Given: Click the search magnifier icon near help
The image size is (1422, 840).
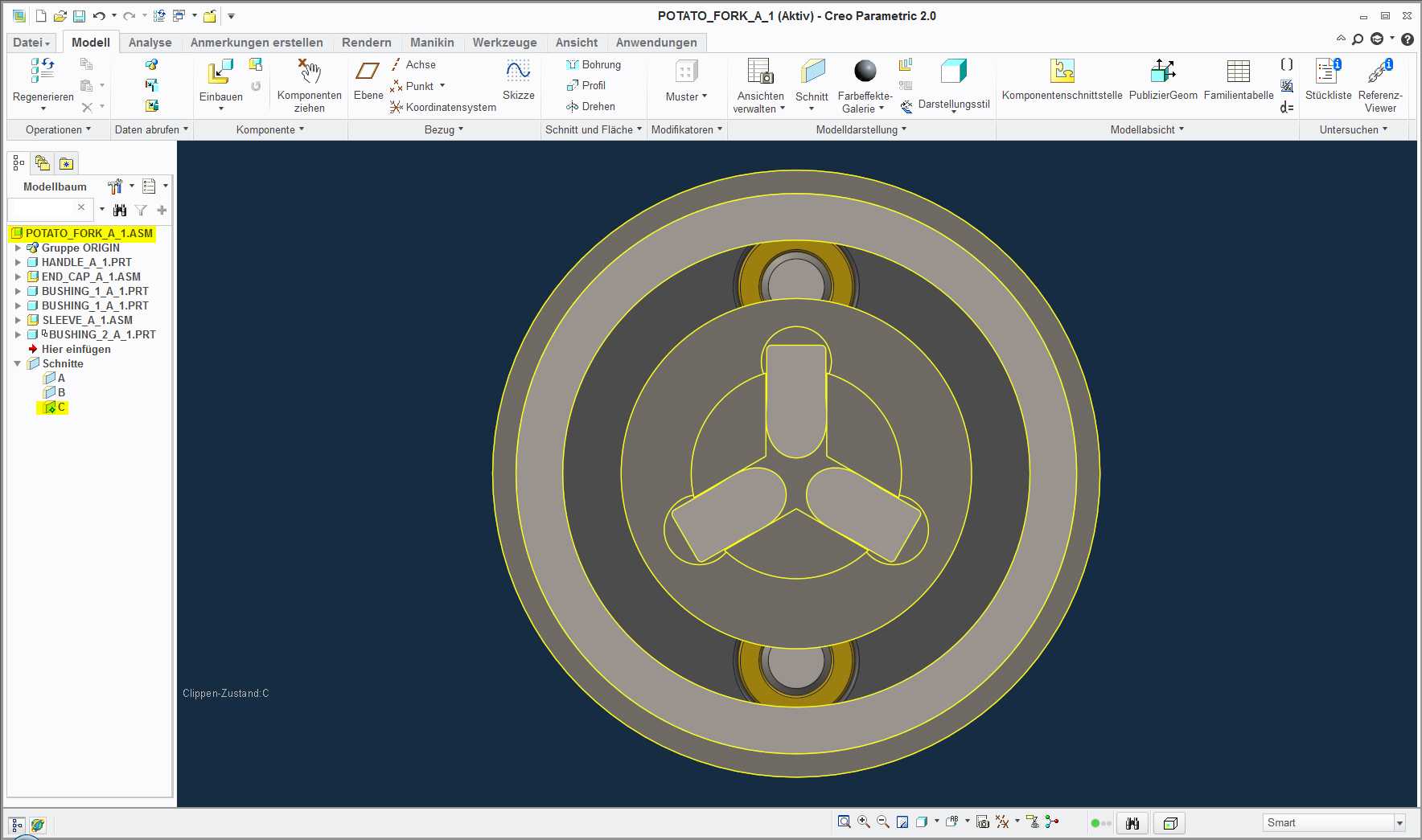Looking at the screenshot, I should [x=1358, y=39].
